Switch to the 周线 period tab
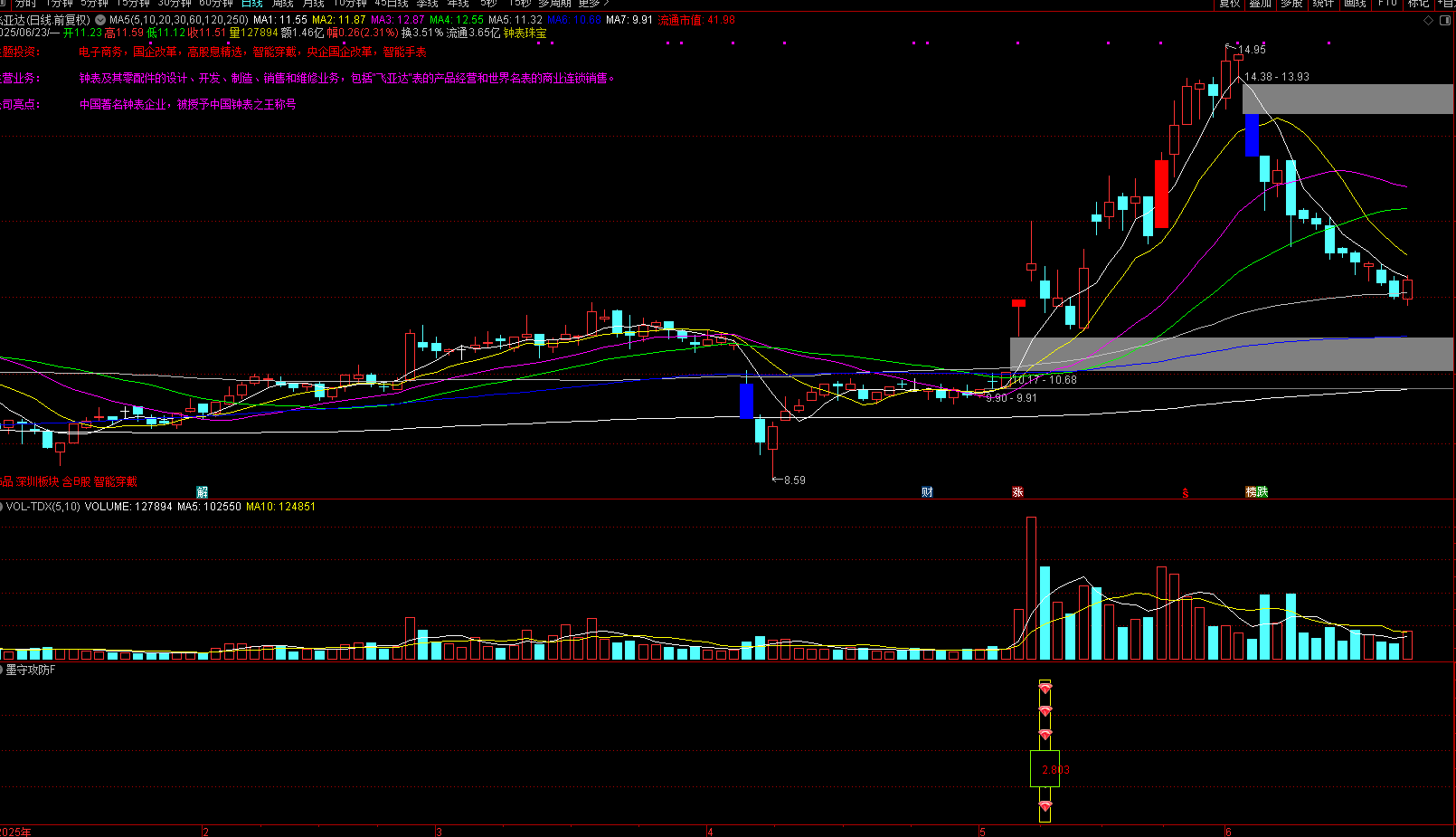The image size is (1456, 837). 283,4
